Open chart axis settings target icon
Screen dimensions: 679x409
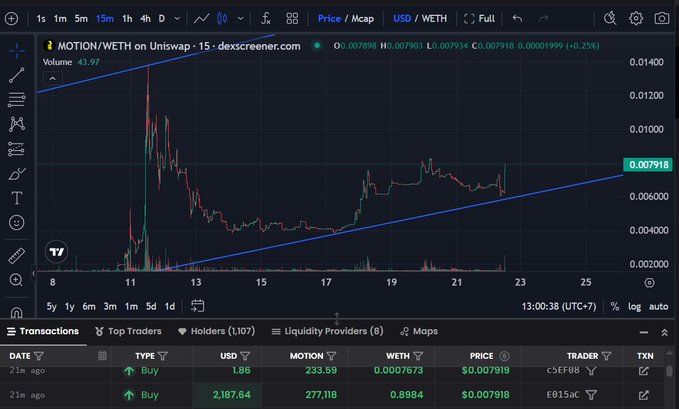click(649, 282)
